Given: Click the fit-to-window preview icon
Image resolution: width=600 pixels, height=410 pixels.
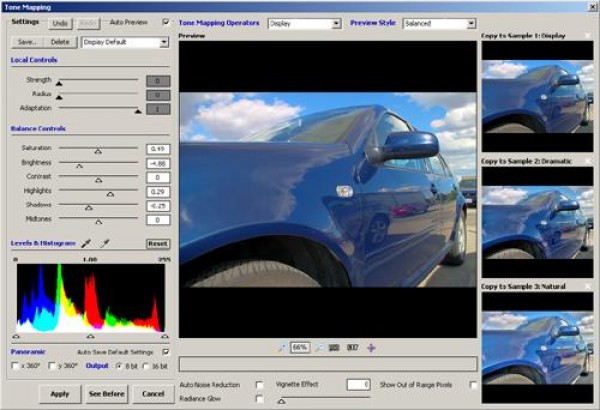Looking at the screenshot, I should click(x=333, y=347).
